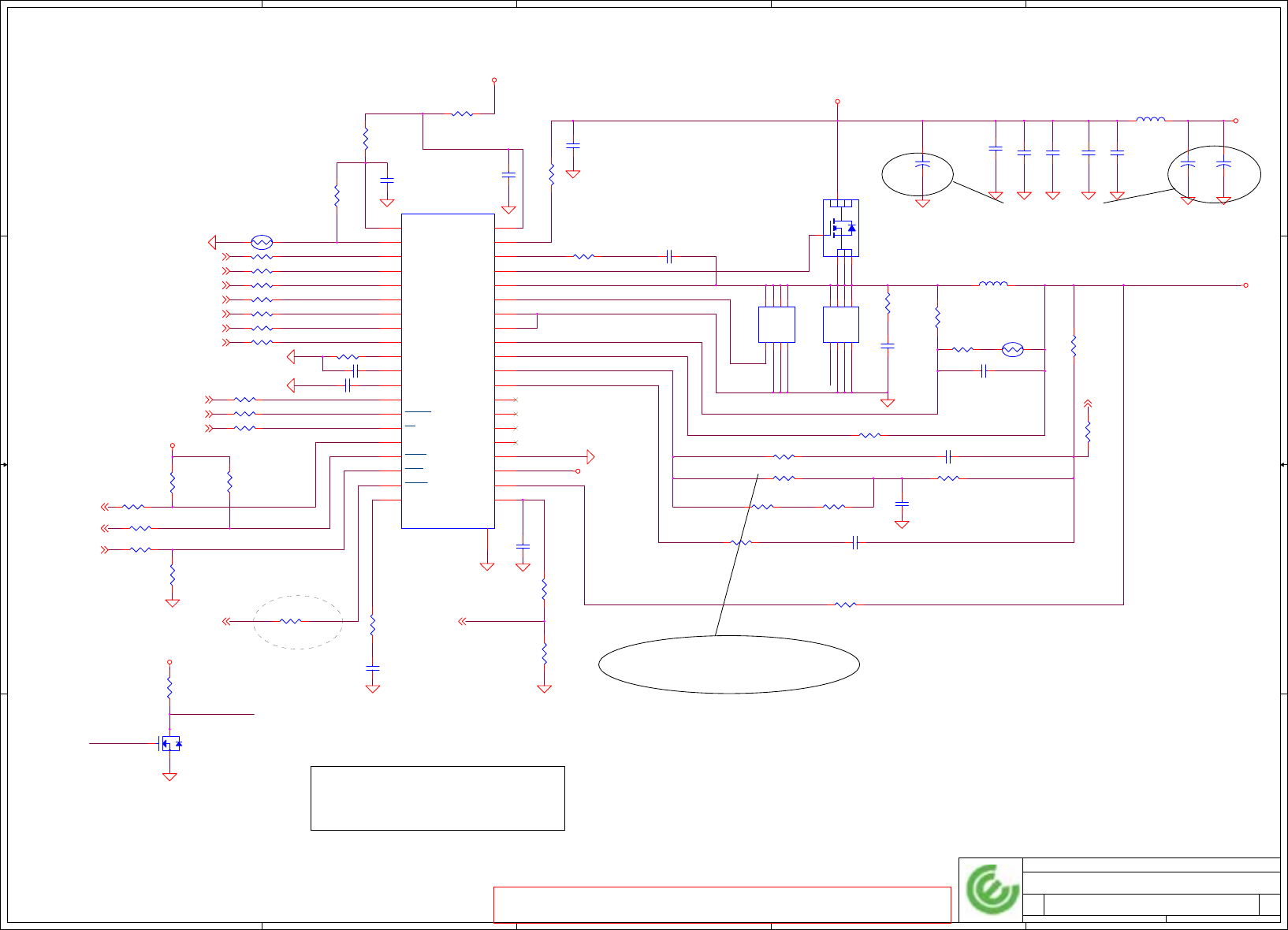This screenshot has height=930, width=1288.
Task: Select the small MOSFET symbol at bottom left
Action: click(x=170, y=743)
